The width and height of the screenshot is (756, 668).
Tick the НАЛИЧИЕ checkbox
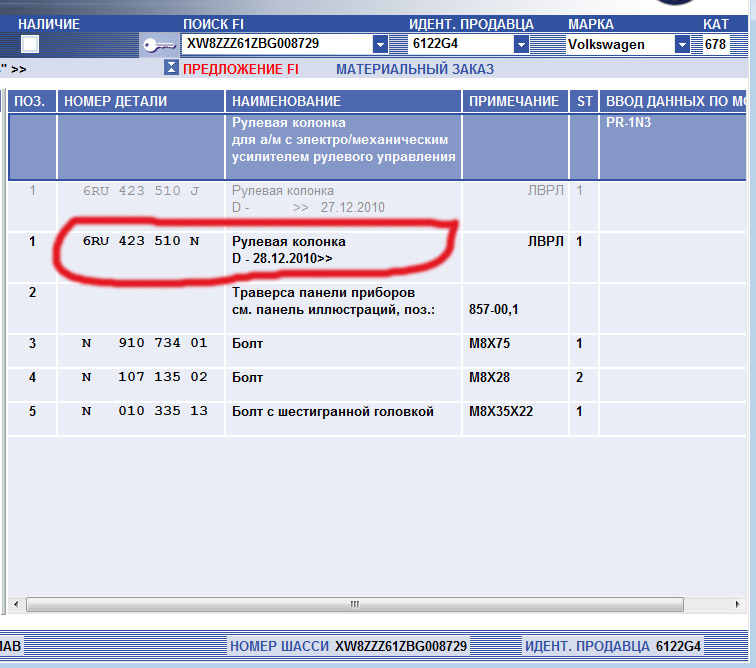[30, 44]
